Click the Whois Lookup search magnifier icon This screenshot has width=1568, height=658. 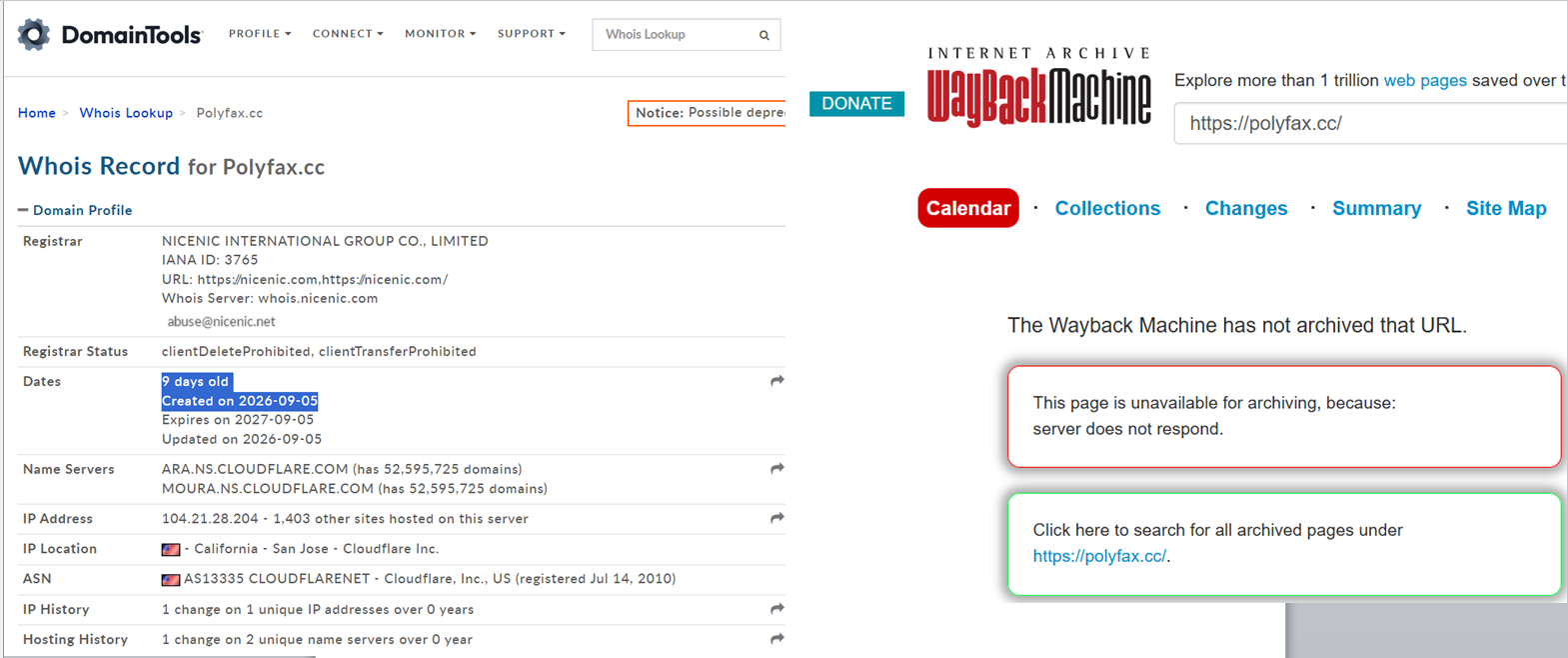765,35
